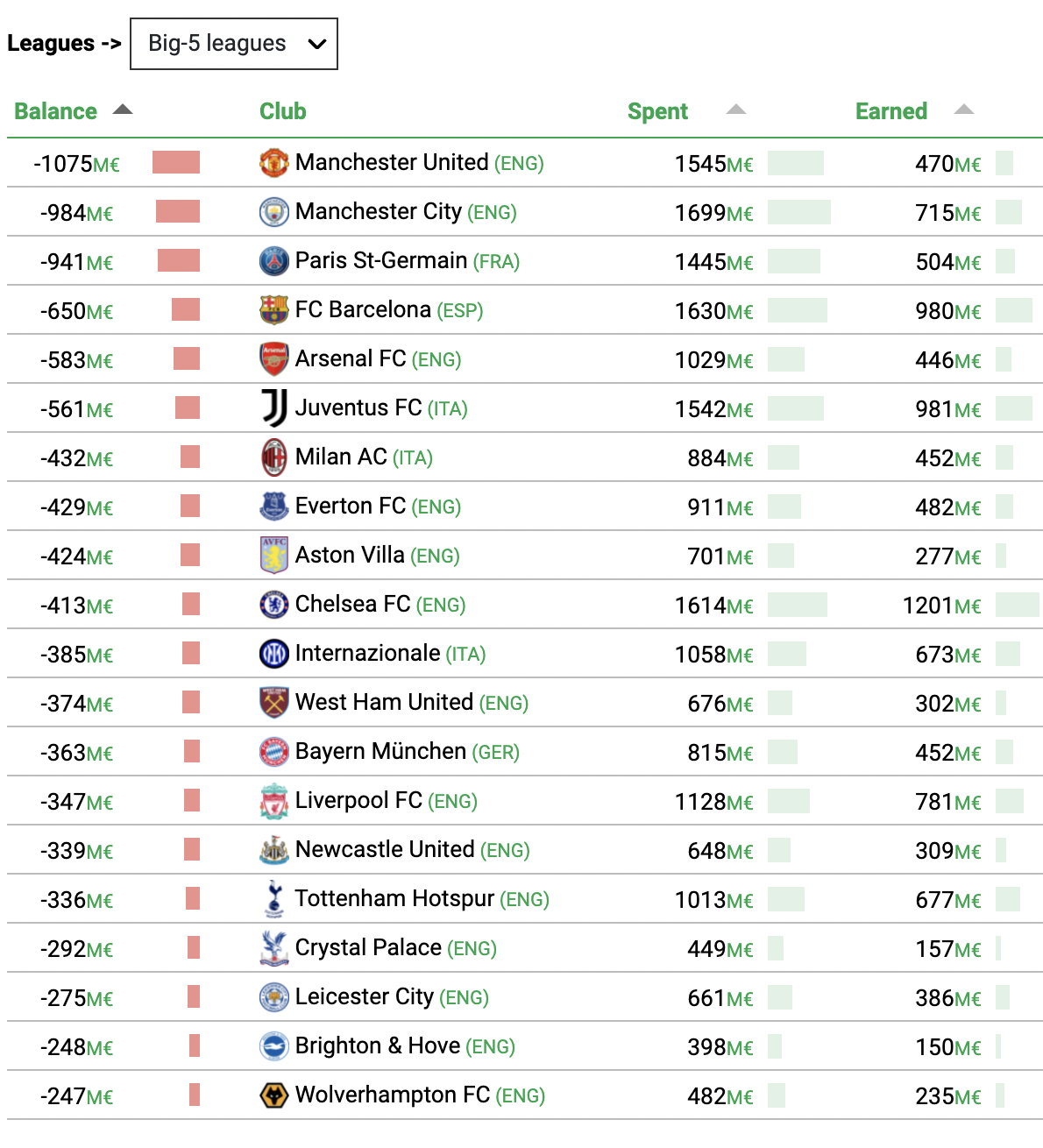Click the Chelsea FC crest icon
Viewport: 1043px width, 1148px height.
pos(274,604)
